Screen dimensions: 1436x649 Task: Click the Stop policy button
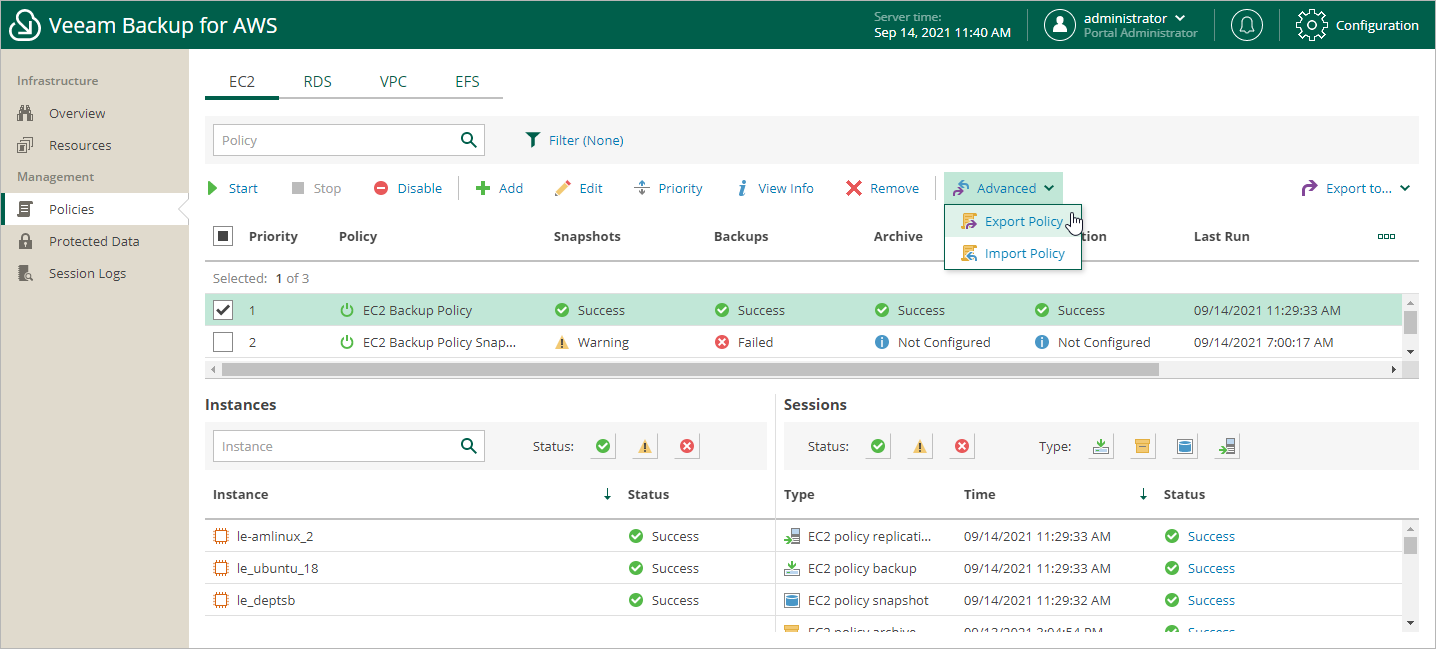(316, 188)
